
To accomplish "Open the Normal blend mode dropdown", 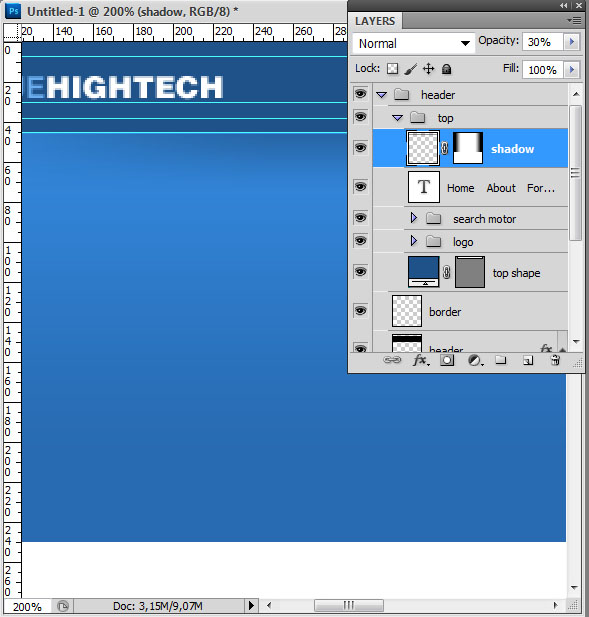I will click(414, 43).
